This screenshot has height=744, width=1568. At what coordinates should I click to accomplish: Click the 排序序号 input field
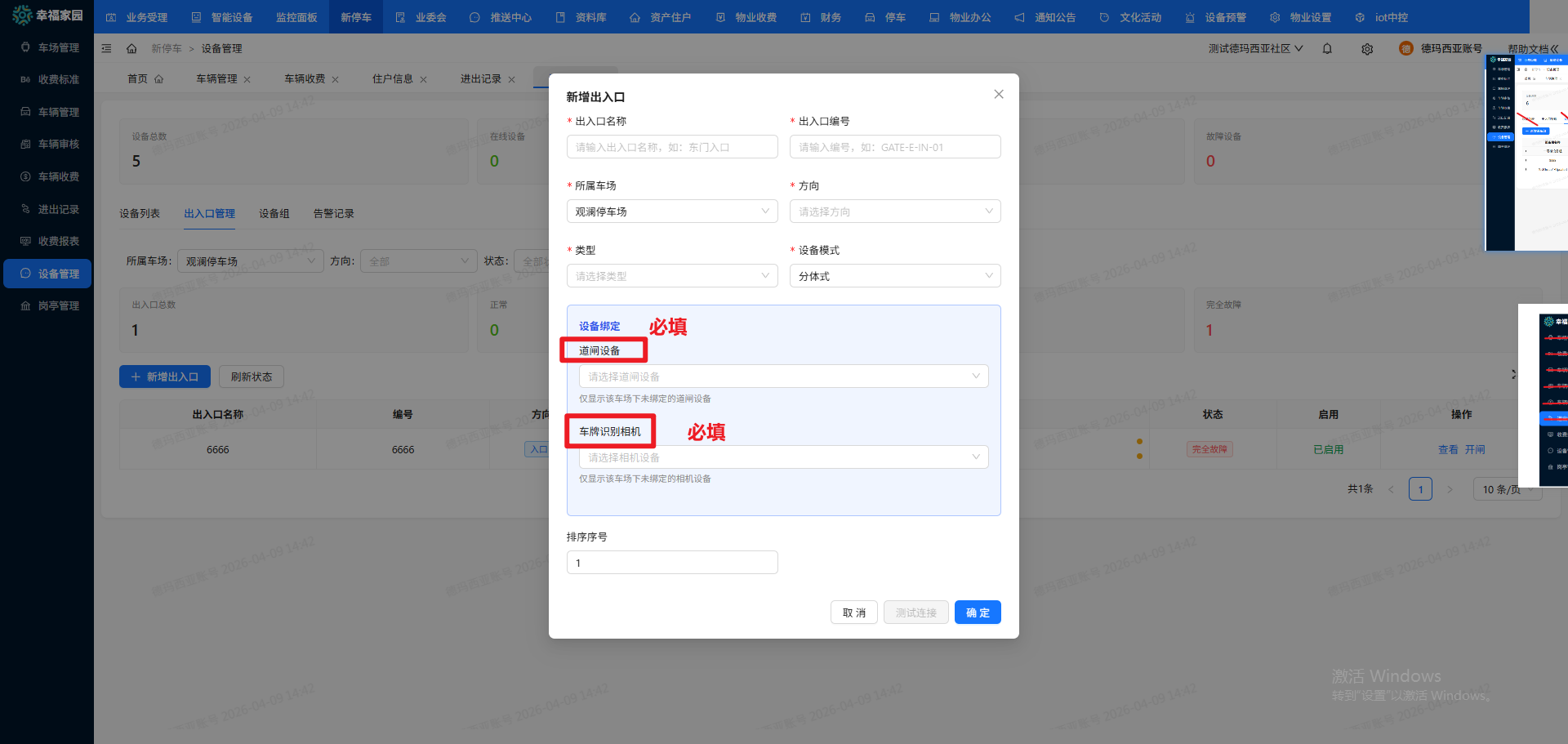point(671,563)
